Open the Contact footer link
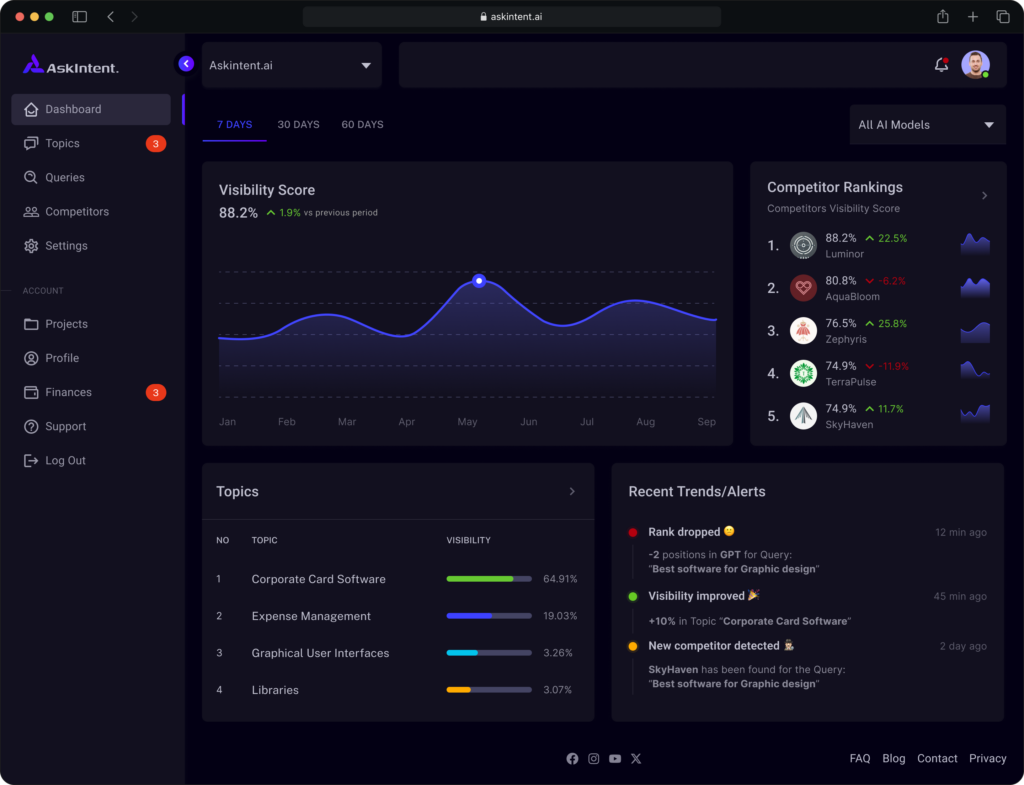1024x785 pixels. [937, 758]
